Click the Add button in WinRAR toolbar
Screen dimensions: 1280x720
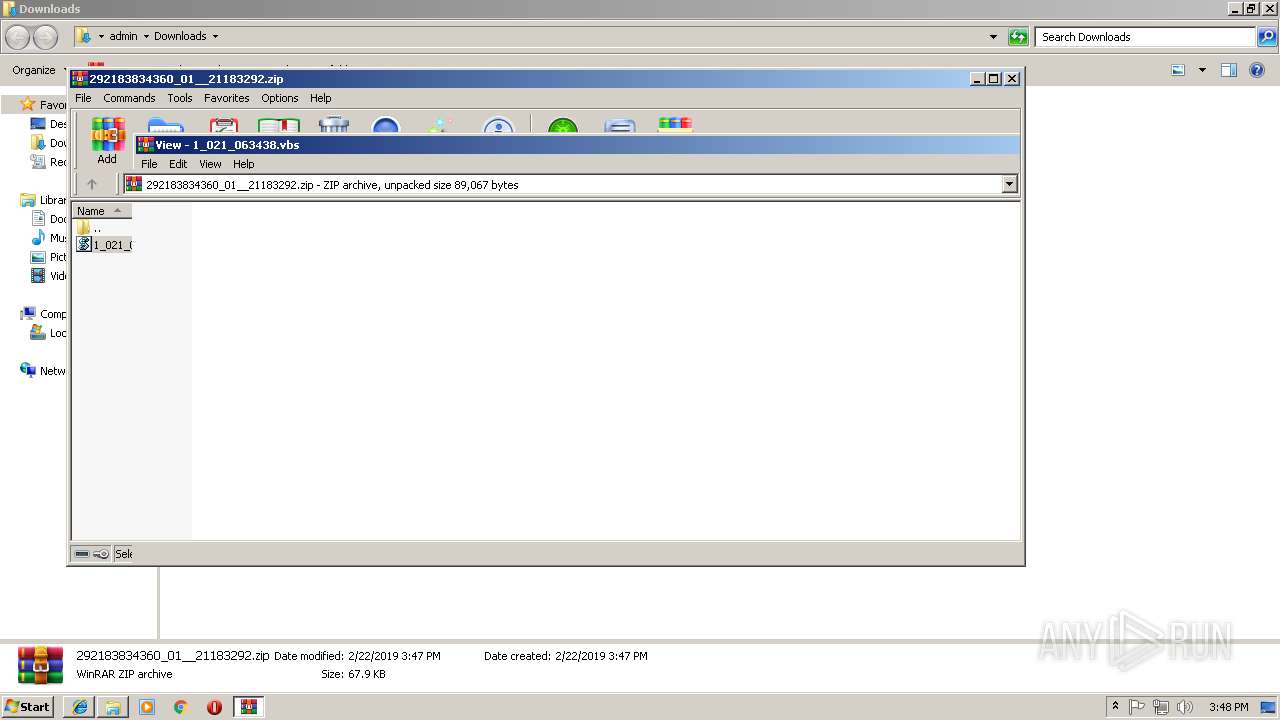click(107, 141)
